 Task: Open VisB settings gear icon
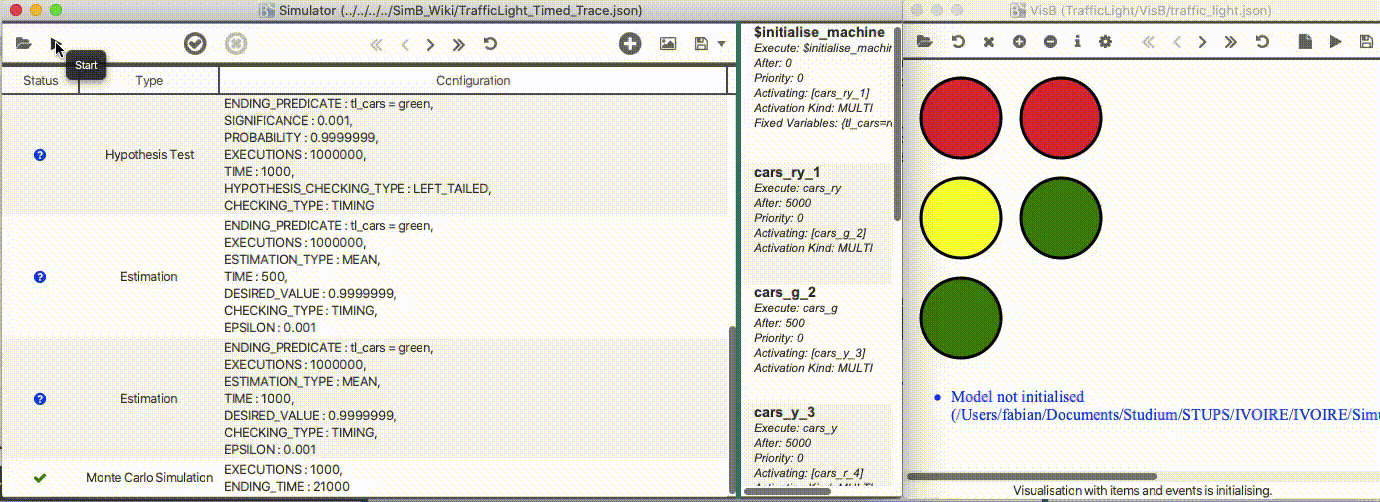pos(1105,42)
